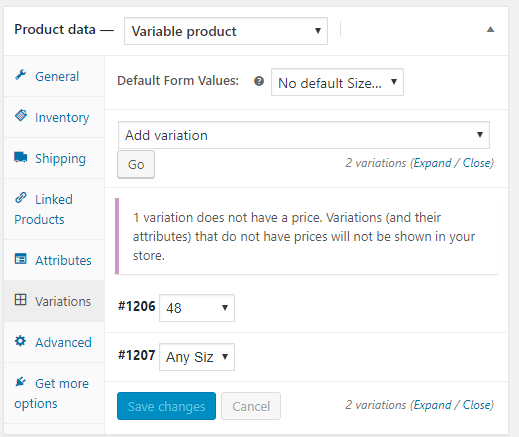Click the wrench icon beside General
Screen dimensions: 519x437
(x=21, y=75)
